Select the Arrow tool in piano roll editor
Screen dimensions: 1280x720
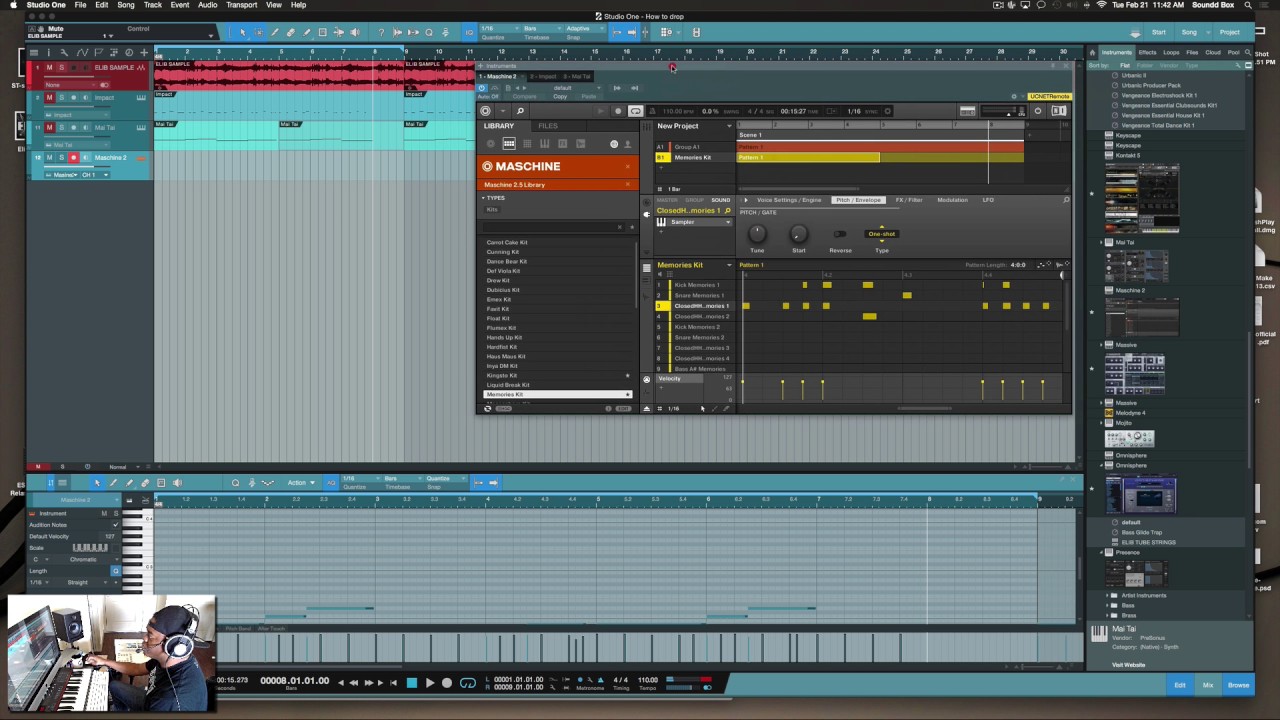click(x=97, y=483)
